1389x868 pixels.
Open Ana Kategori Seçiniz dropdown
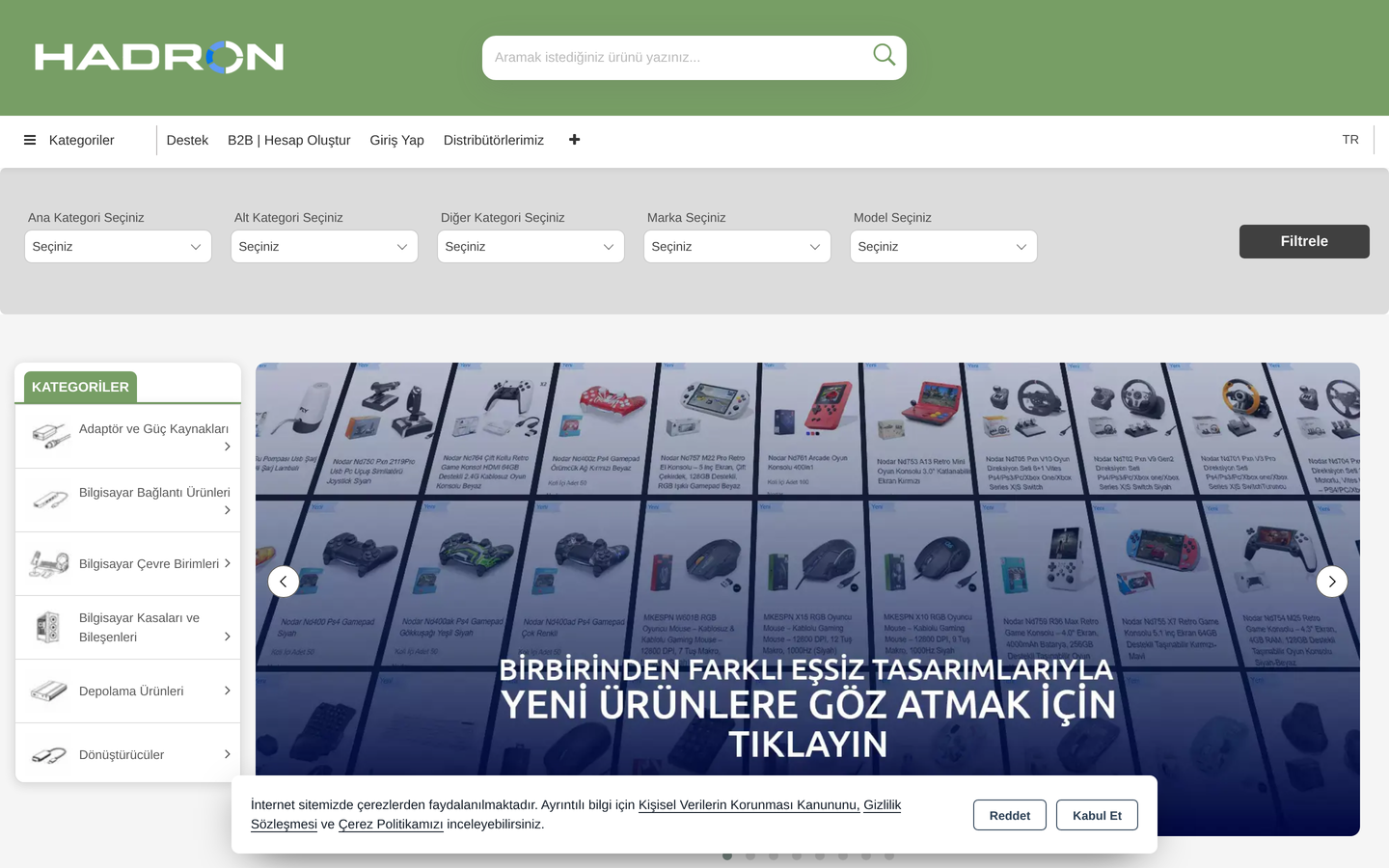click(118, 247)
